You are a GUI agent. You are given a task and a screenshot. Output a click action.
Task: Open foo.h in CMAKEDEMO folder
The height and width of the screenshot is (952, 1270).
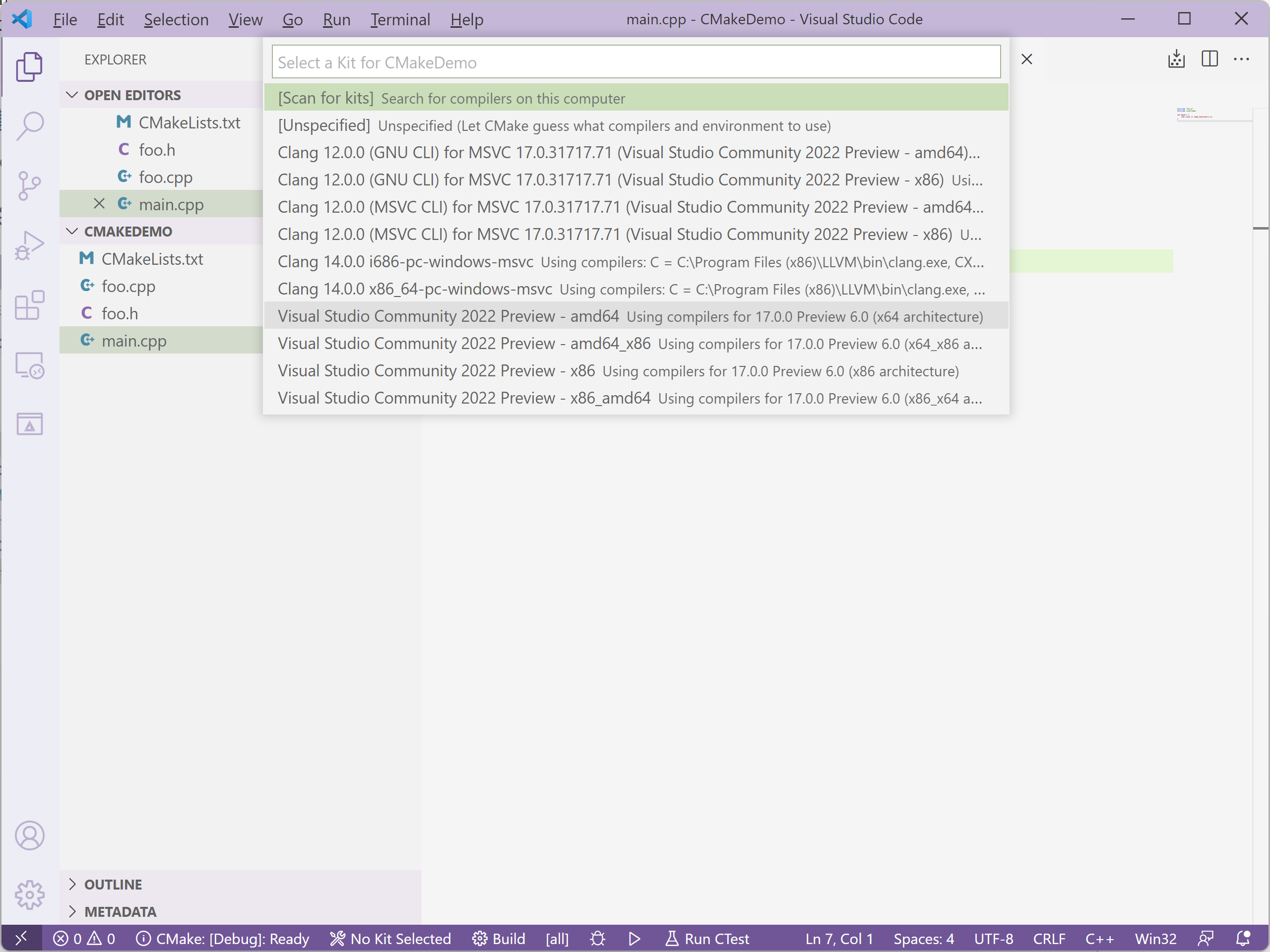(161, 313)
